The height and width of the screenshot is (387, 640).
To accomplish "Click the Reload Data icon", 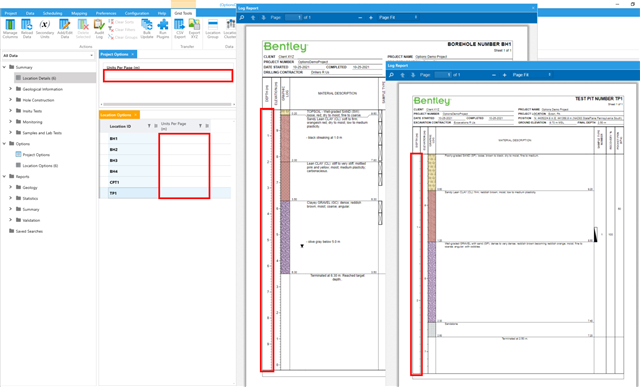I will 27,29.
